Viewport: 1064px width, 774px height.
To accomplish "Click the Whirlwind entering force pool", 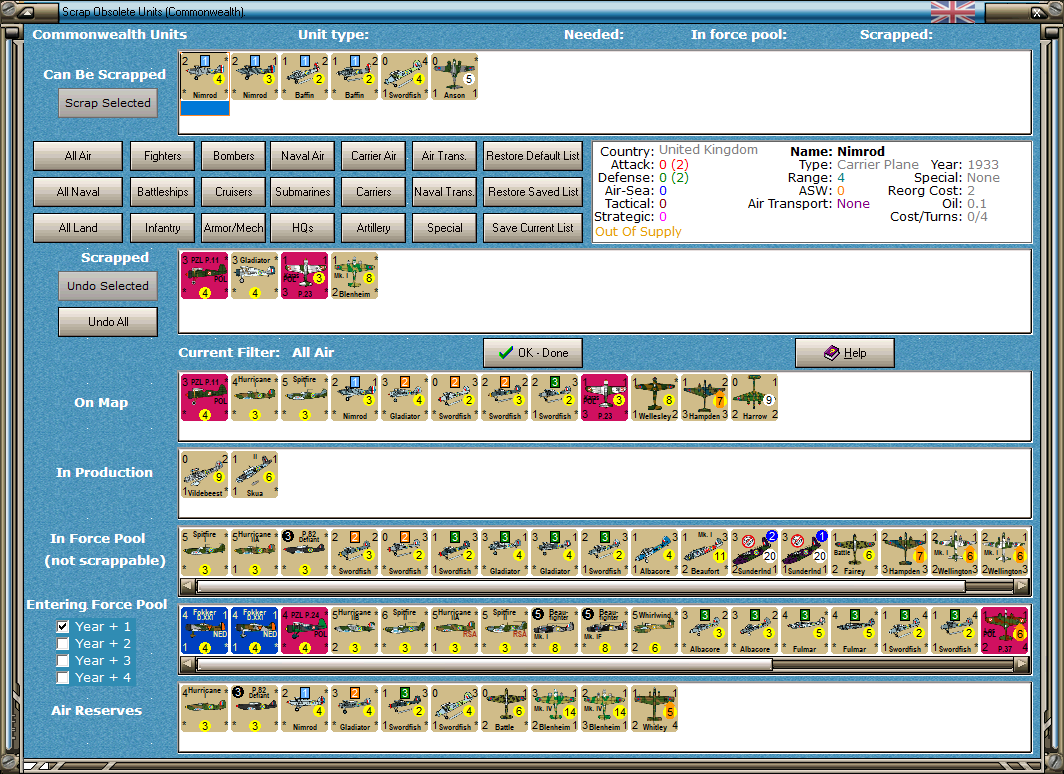I will coord(655,631).
